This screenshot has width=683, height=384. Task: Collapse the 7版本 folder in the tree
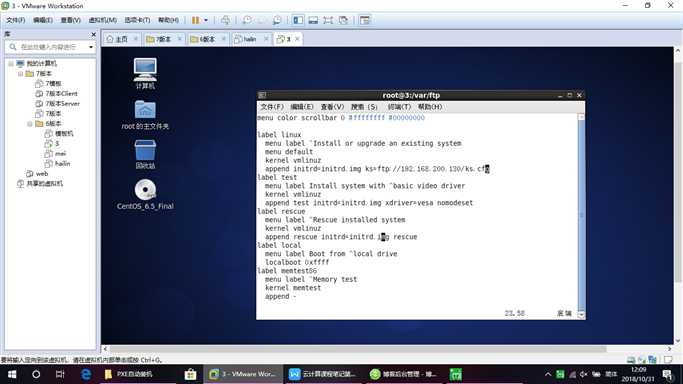tap(20, 74)
